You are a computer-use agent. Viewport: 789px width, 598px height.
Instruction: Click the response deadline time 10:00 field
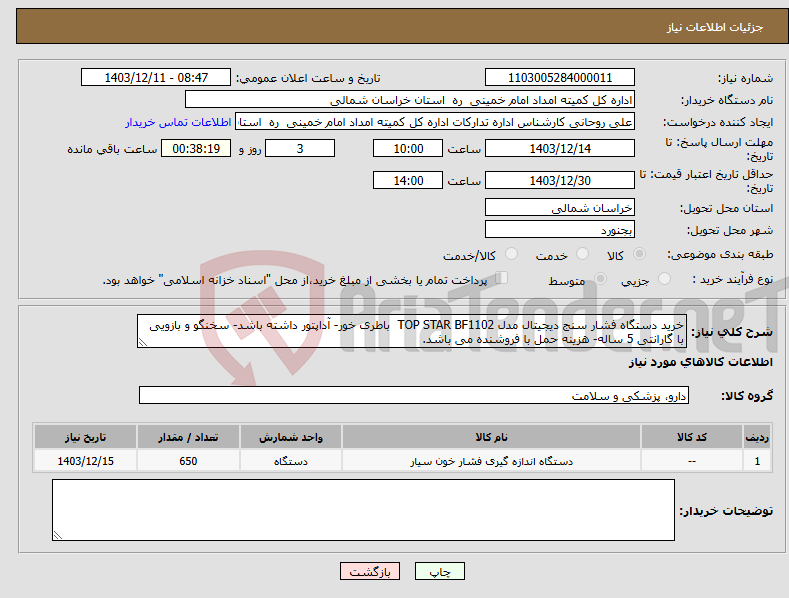click(x=408, y=148)
